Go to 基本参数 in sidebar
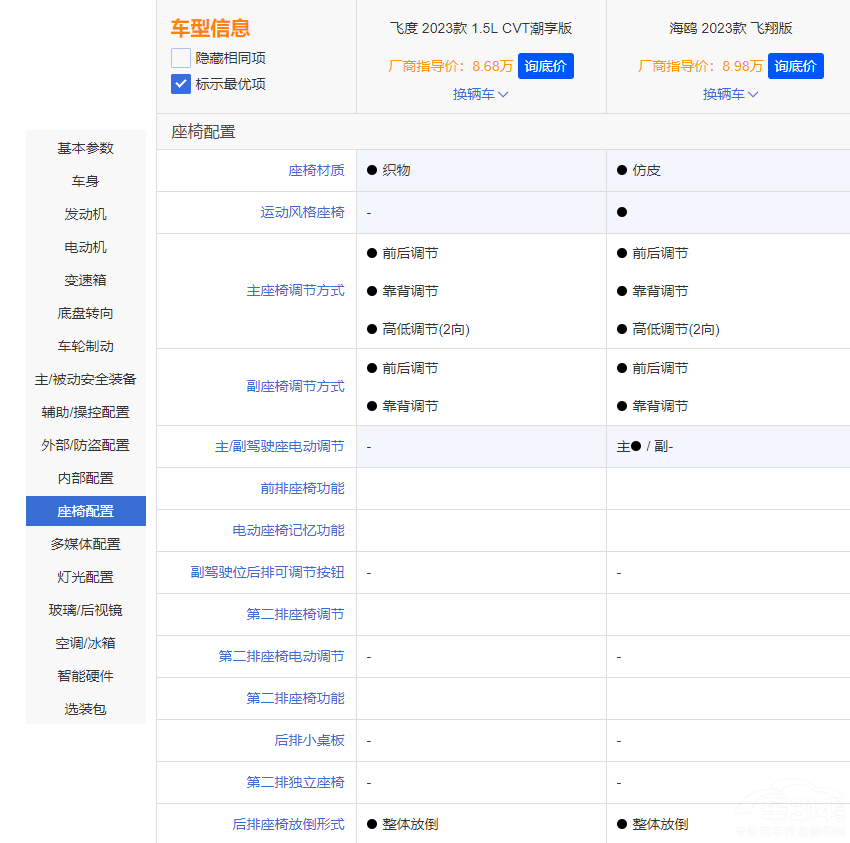 click(x=86, y=148)
